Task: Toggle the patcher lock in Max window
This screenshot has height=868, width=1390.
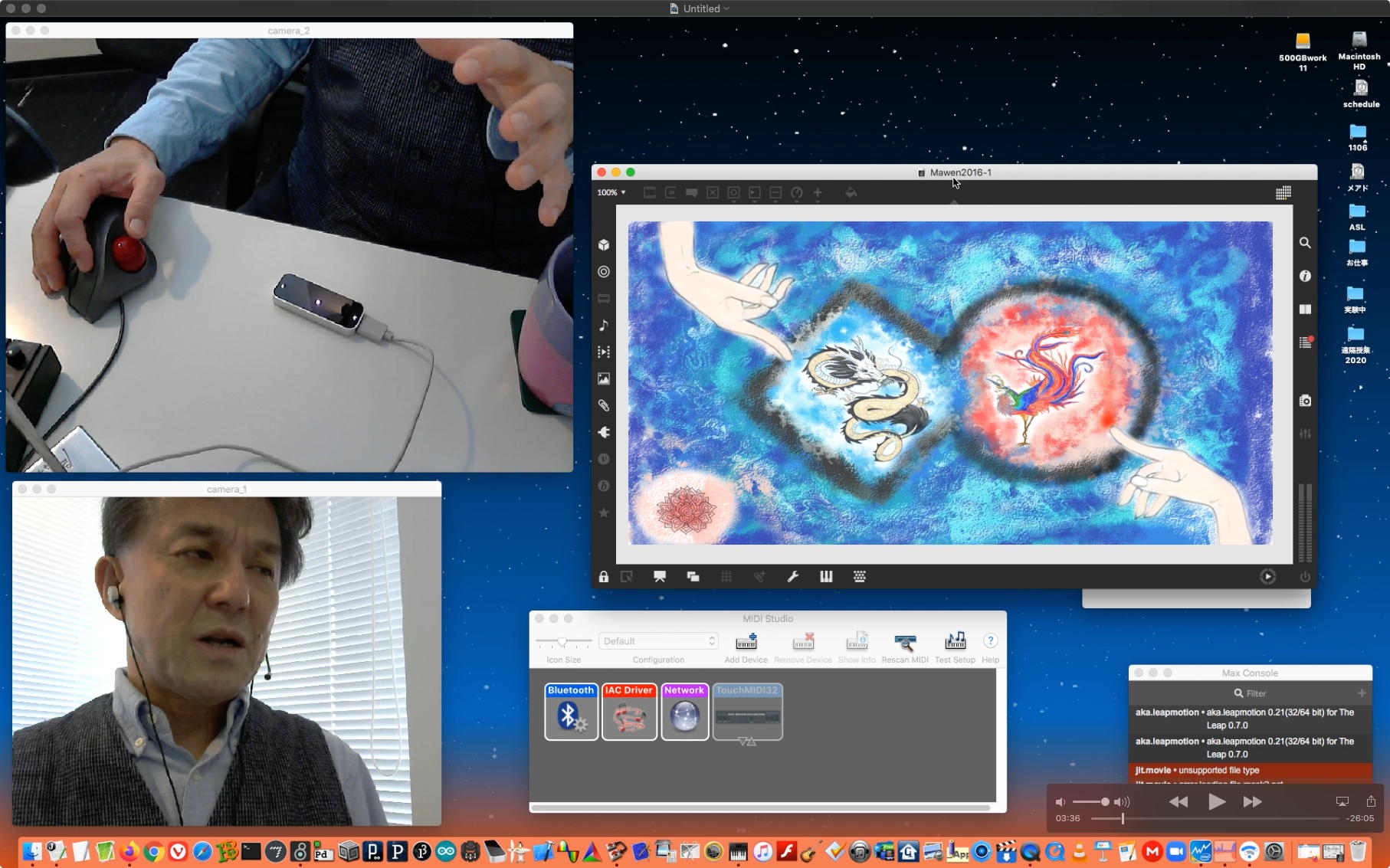Action: 604,577
